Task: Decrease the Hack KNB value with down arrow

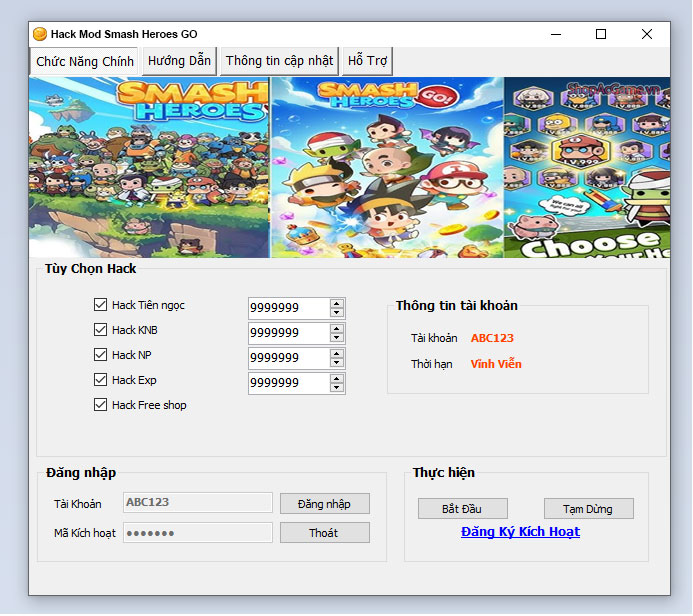Action: coord(337,338)
